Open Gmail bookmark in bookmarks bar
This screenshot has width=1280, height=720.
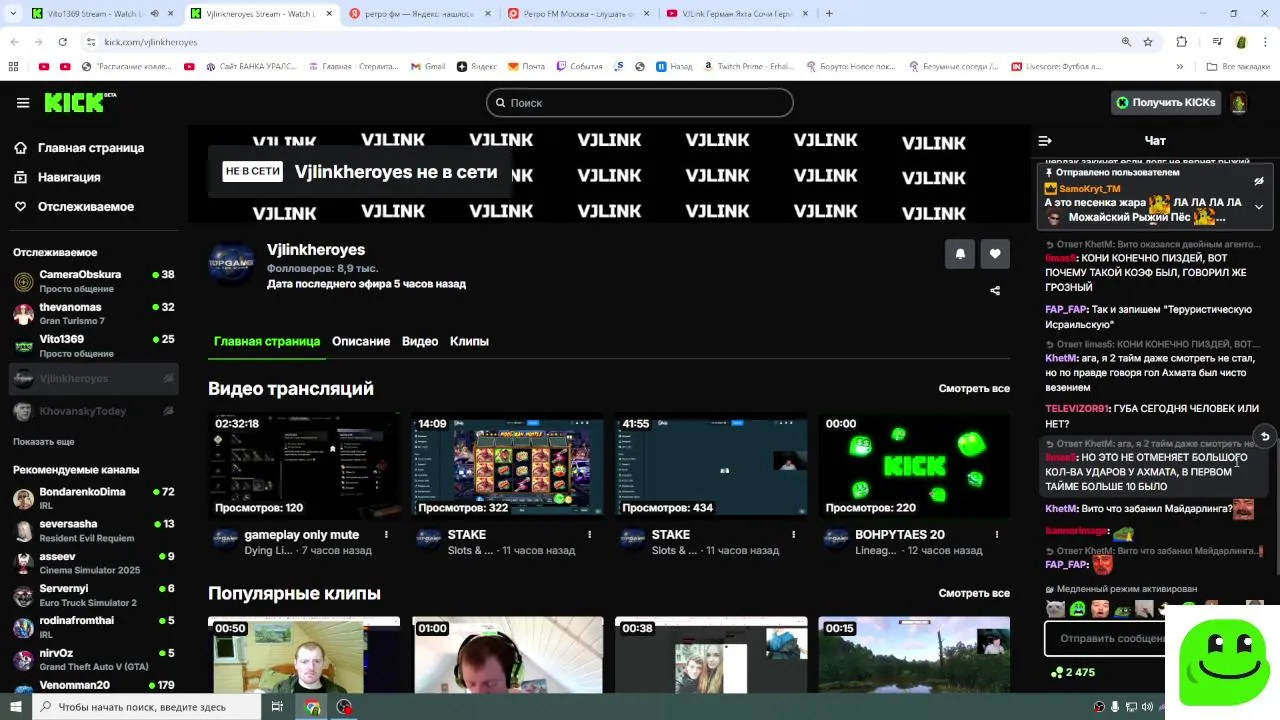click(x=427, y=67)
